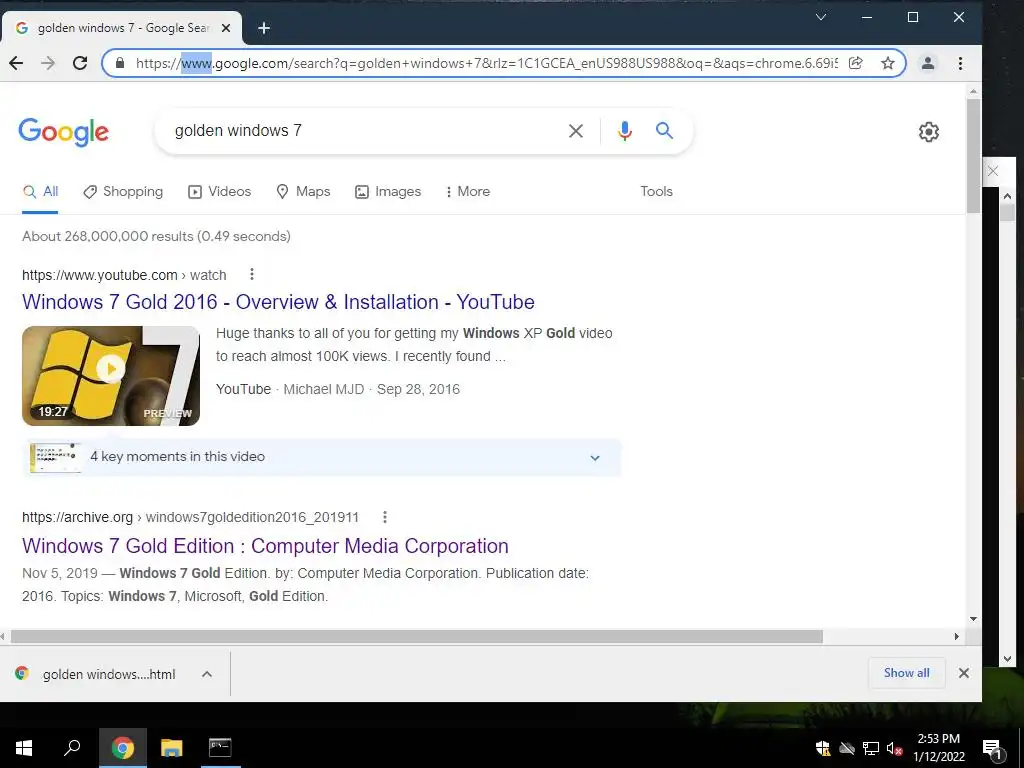
Task: Expand the More search categories menu
Action: [x=468, y=191]
